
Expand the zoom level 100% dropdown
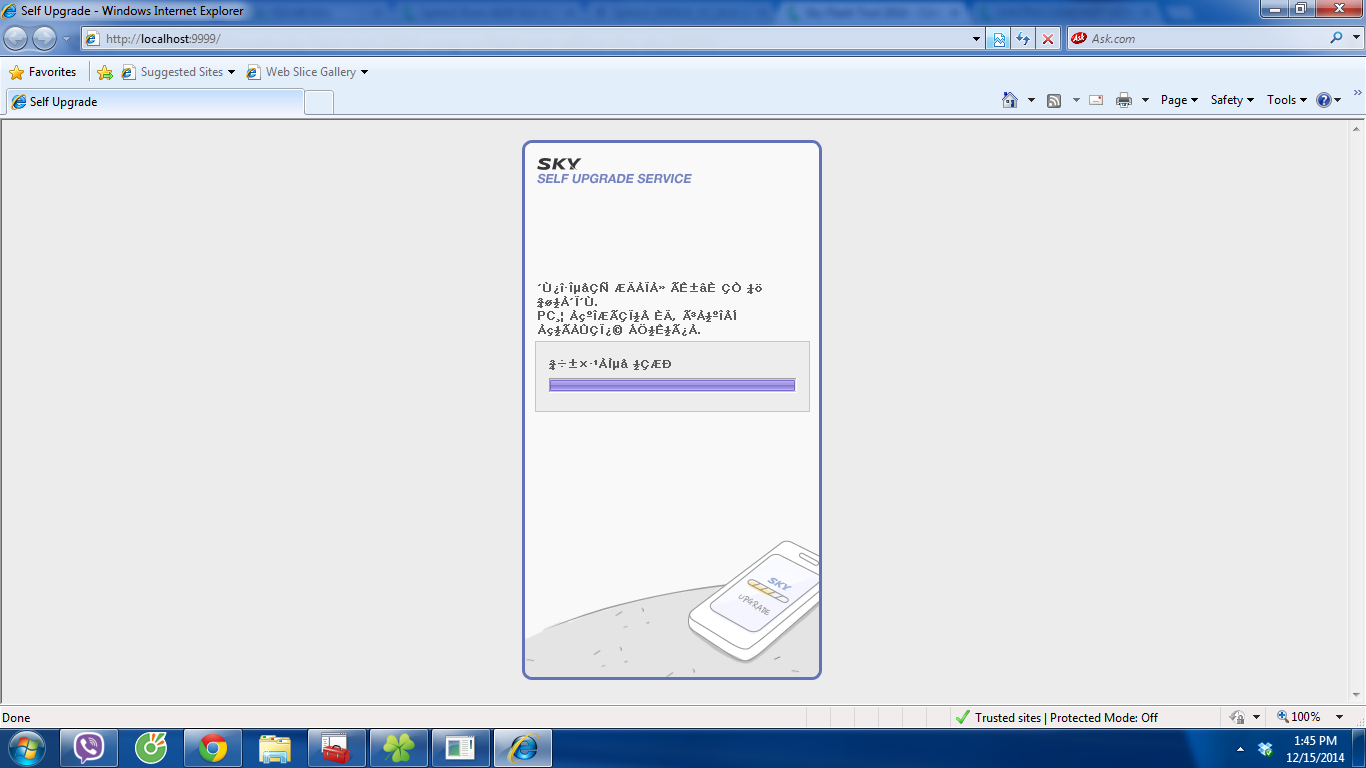(1341, 717)
